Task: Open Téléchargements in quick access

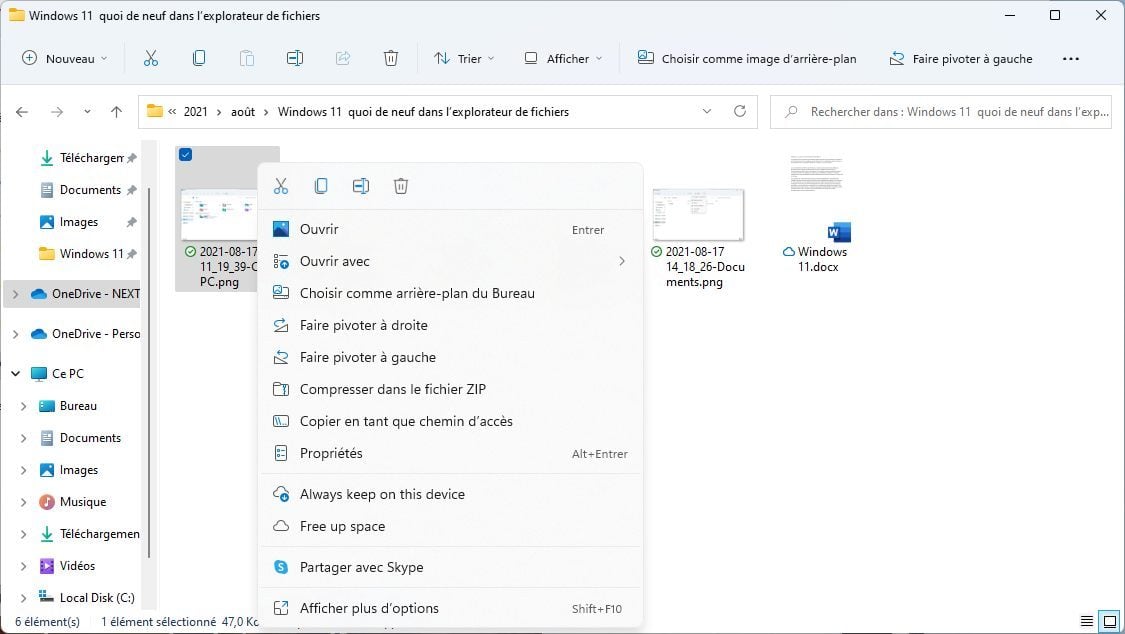Action: (x=88, y=158)
